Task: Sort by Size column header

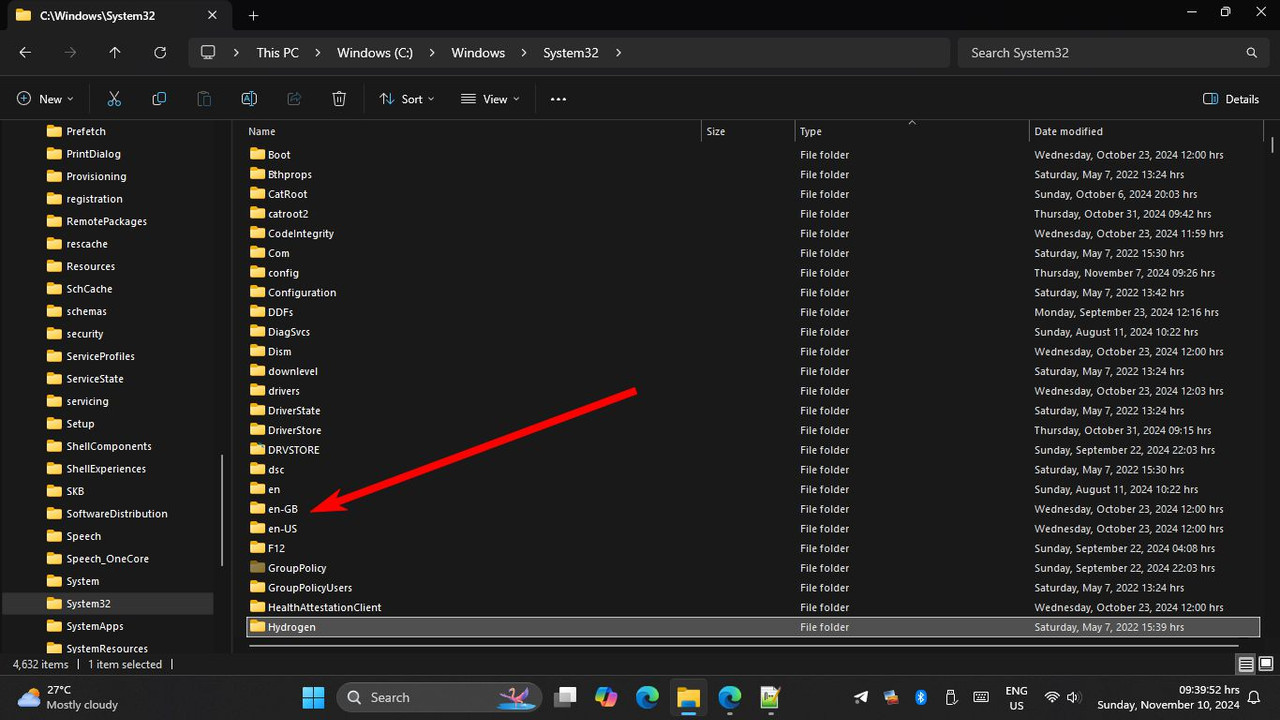Action: click(748, 131)
